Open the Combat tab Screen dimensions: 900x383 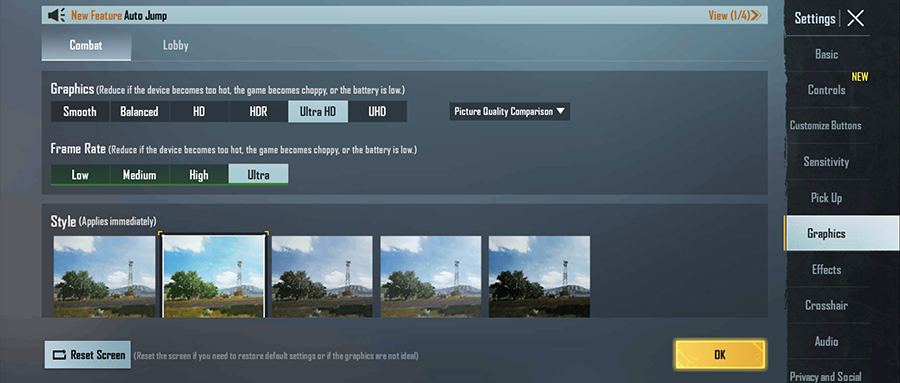tap(86, 45)
